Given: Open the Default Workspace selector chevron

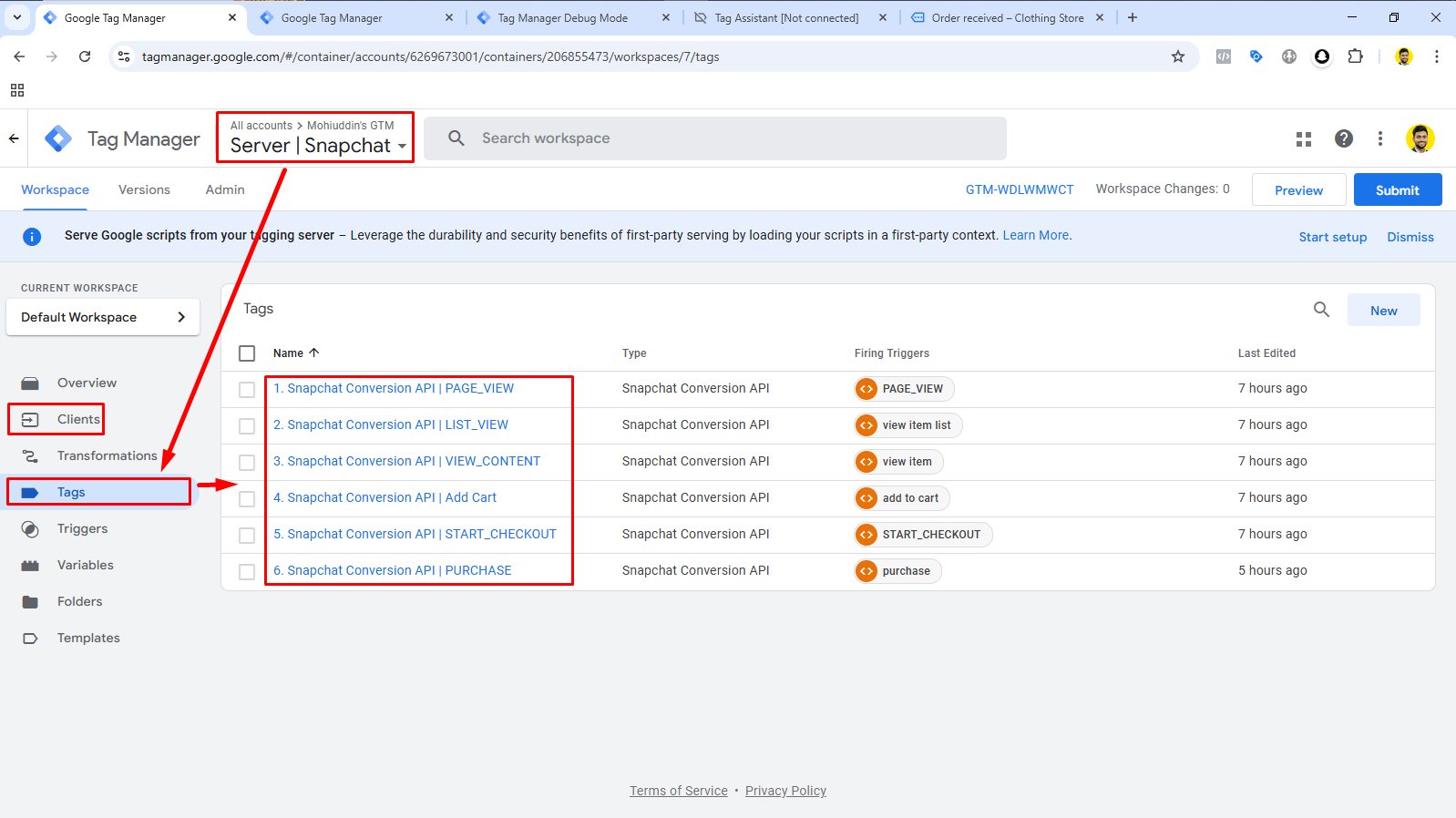Looking at the screenshot, I should click(180, 317).
